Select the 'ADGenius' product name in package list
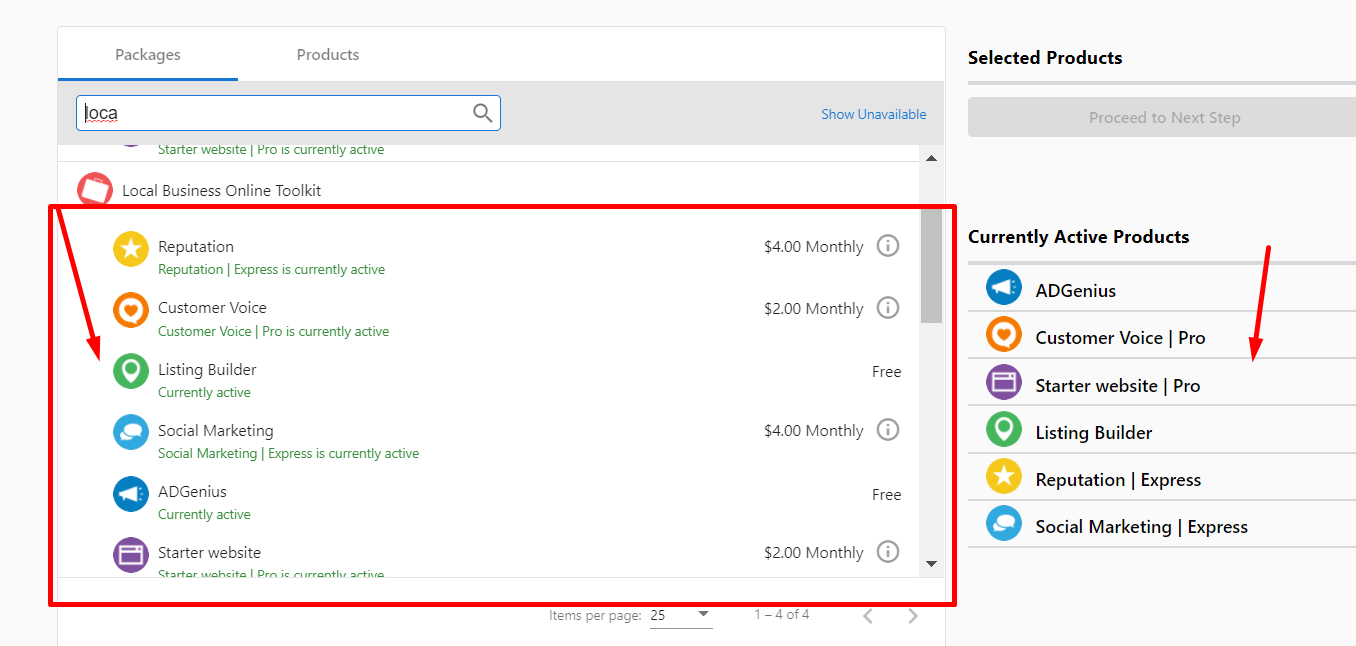This screenshot has width=1356, height=646. (x=192, y=492)
